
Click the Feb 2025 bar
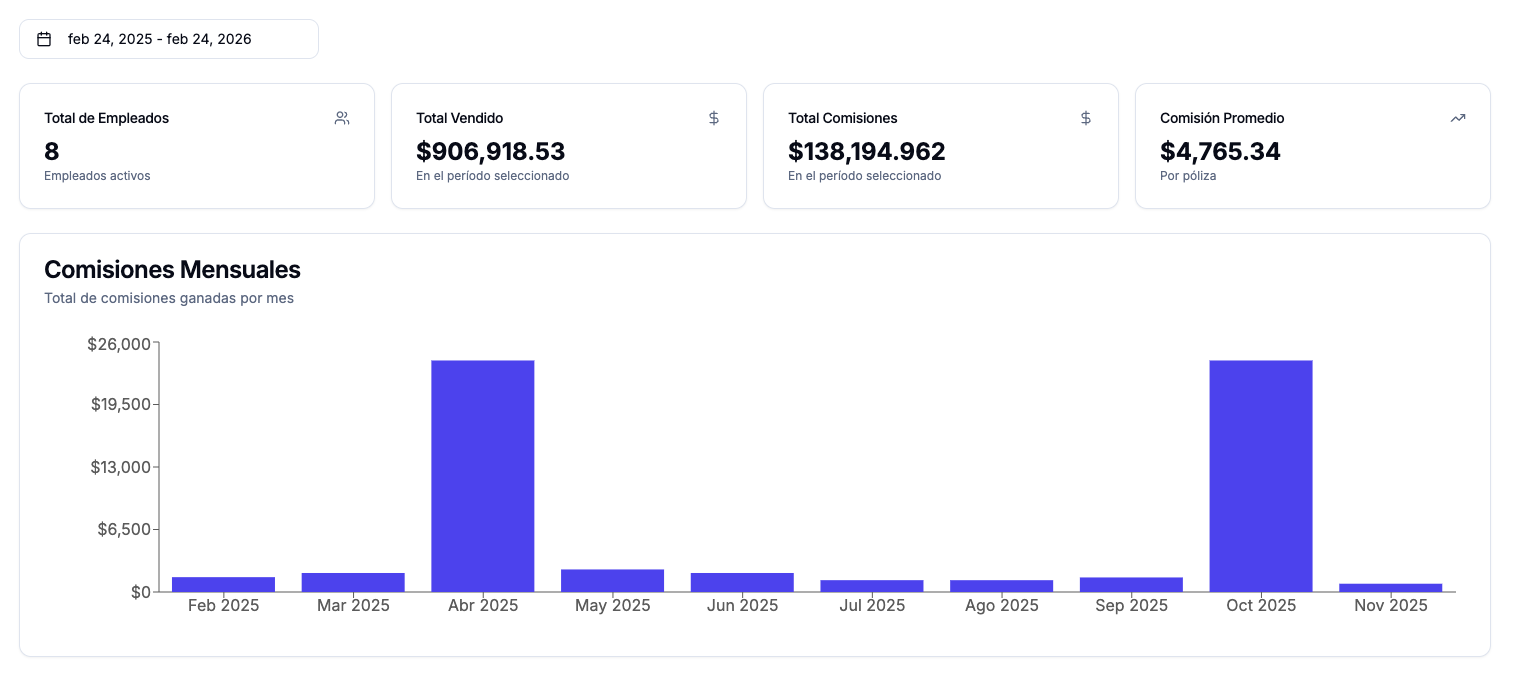(x=223, y=584)
